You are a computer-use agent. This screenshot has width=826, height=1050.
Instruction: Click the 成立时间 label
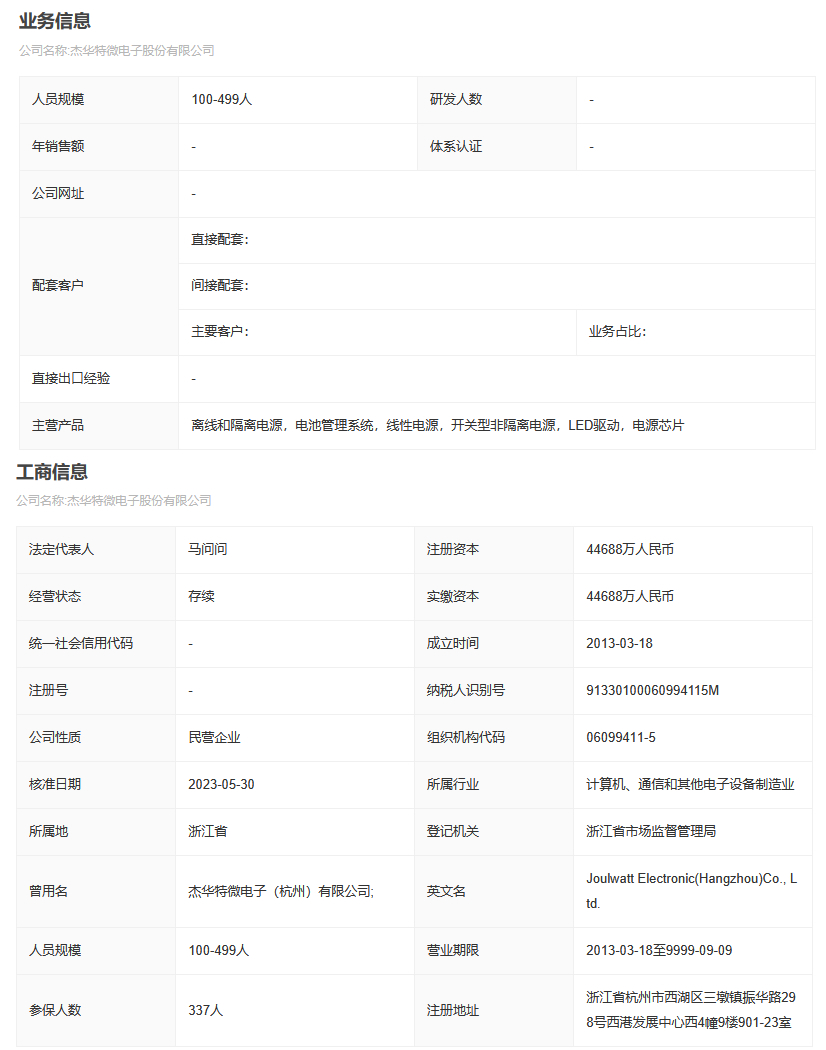tap(453, 643)
